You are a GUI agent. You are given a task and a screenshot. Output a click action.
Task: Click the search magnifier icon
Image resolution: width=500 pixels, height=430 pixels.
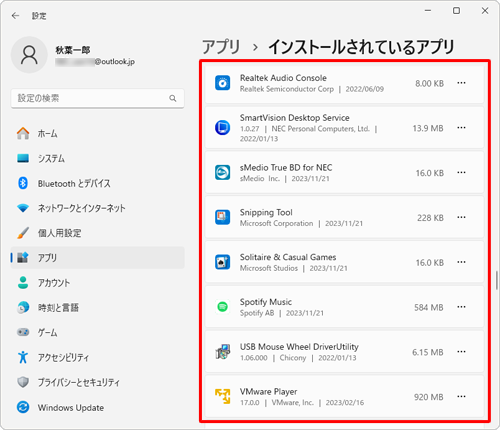pos(173,98)
